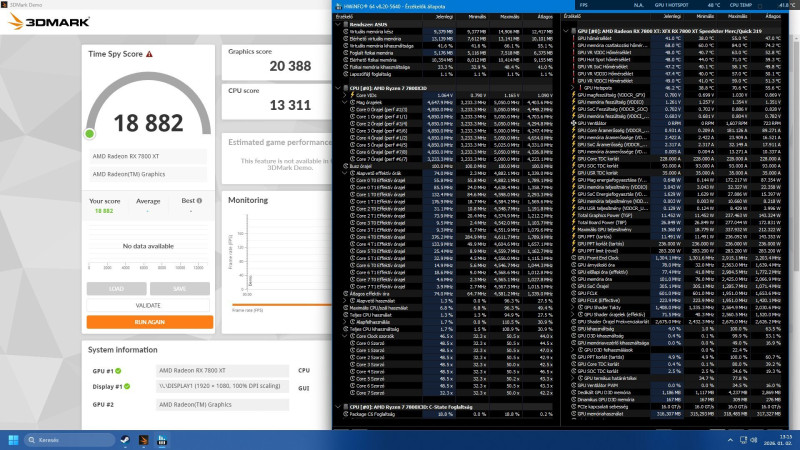Viewport: 800px width, 450px height.
Task: Collapse the Core Clock szorzók subtree
Action: pyautogui.click(x=345, y=336)
